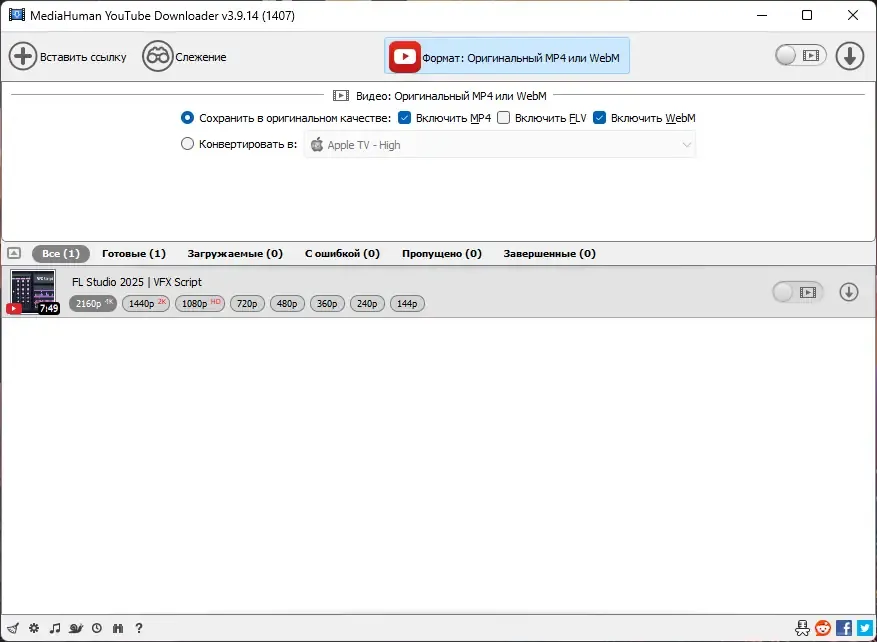The image size is (877, 642).
Task: Choose the 1080p HD quality button
Action: click(200, 304)
